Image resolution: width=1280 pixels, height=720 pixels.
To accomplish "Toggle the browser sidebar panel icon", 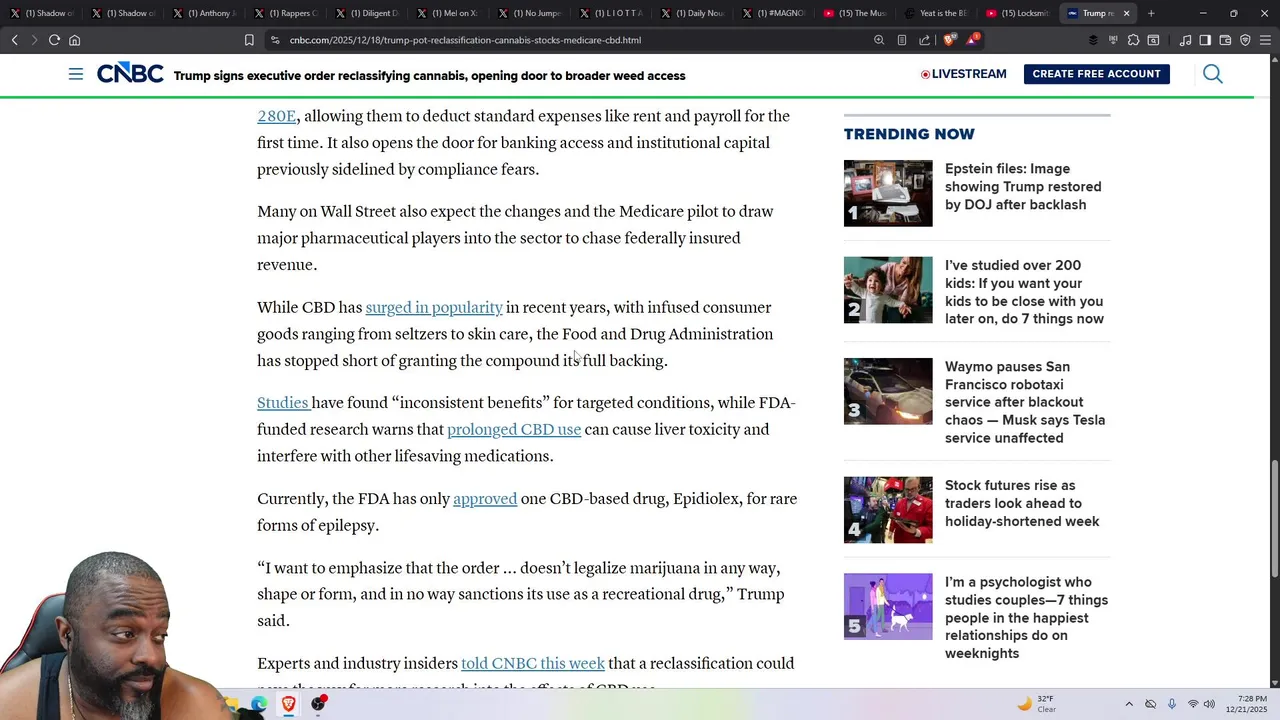I will pyautogui.click(x=1205, y=40).
